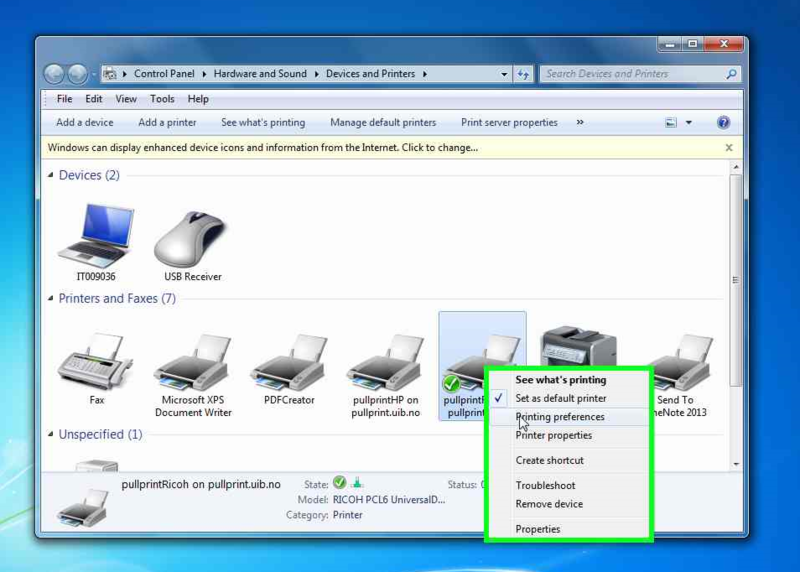Collapse the Printers and Faxes (7) group

(x=51, y=298)
